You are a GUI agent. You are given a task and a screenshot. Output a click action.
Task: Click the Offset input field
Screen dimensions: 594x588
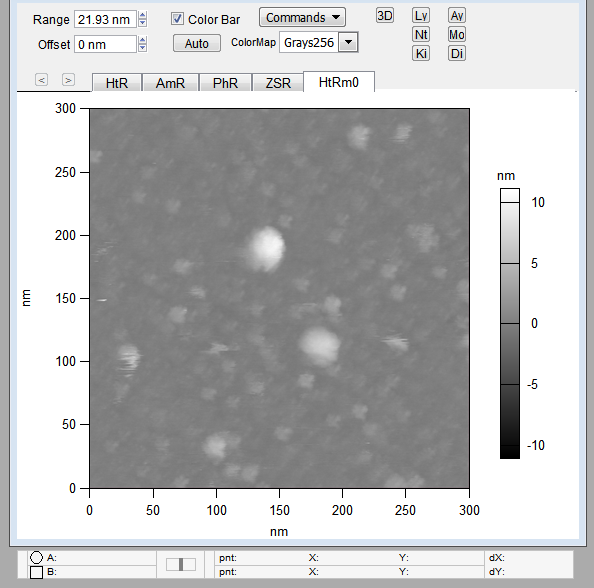point(105,44)
